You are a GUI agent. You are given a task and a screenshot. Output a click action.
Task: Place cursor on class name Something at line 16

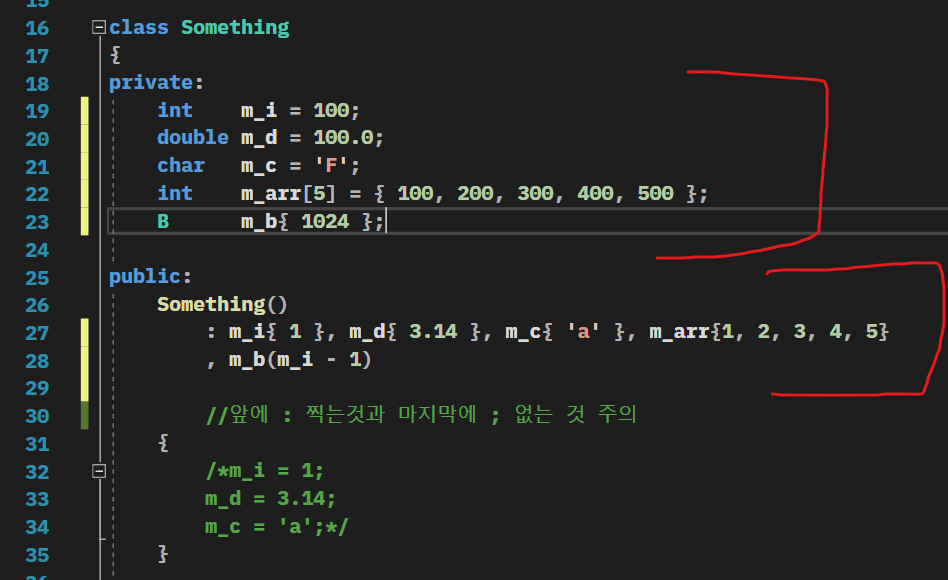[235, 28]
